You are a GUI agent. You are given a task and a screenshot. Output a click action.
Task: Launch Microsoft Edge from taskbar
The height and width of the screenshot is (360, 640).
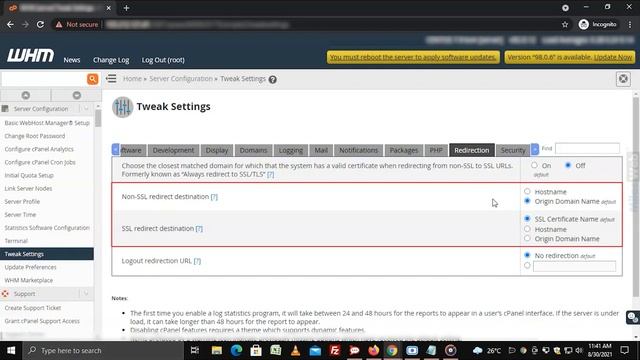pyautogui.click(x=236, y=351)
